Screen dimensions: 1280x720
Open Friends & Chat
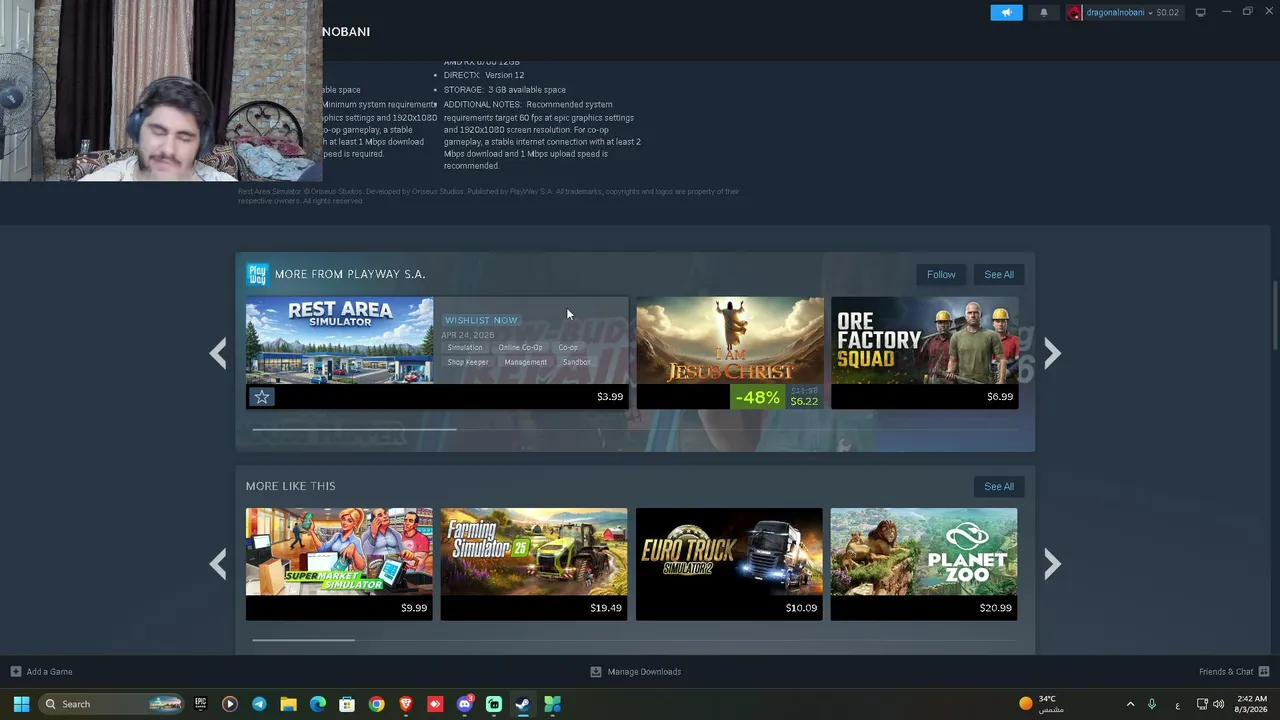(x=1234, y=672)
